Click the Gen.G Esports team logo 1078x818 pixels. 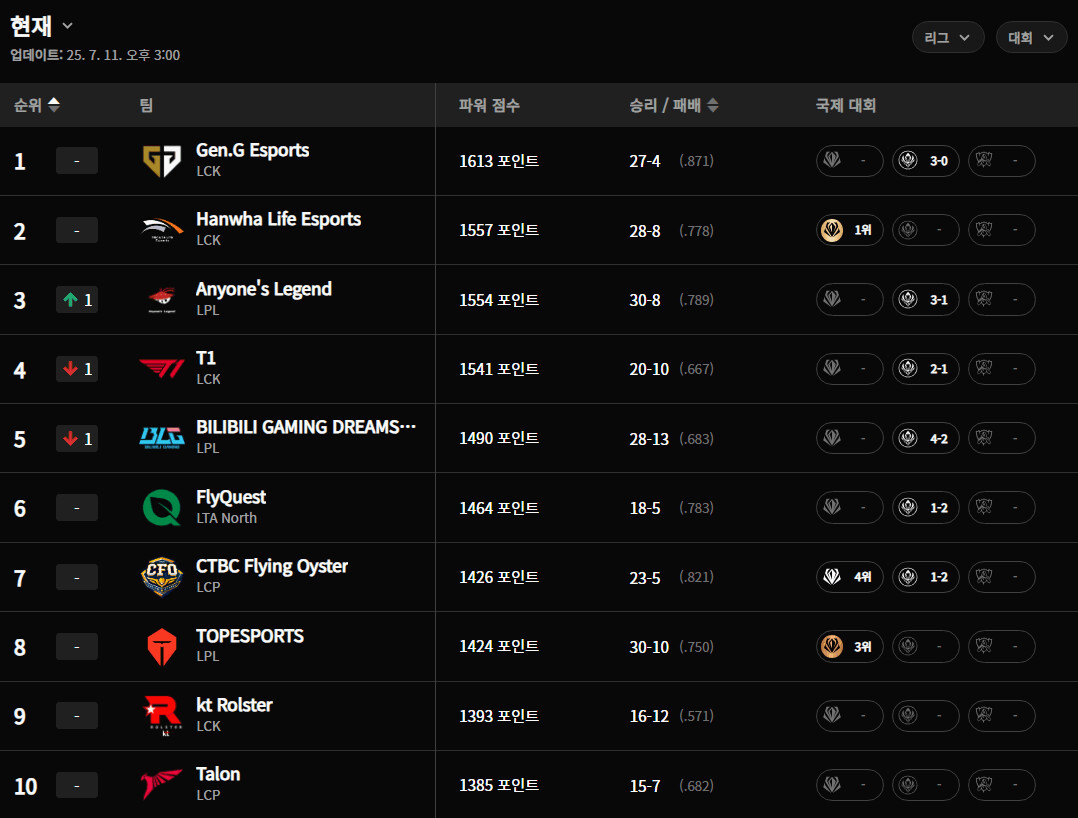(162, 161)
